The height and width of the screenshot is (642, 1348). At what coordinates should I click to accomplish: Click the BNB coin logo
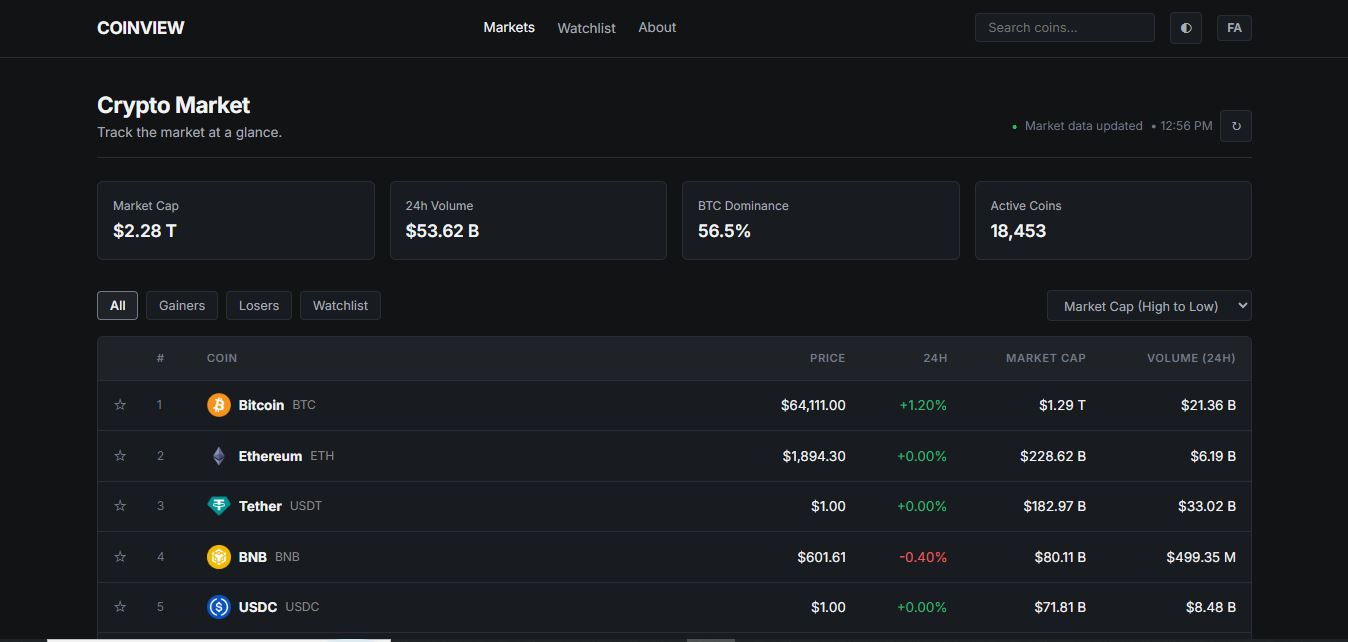(x=218, y=557)
